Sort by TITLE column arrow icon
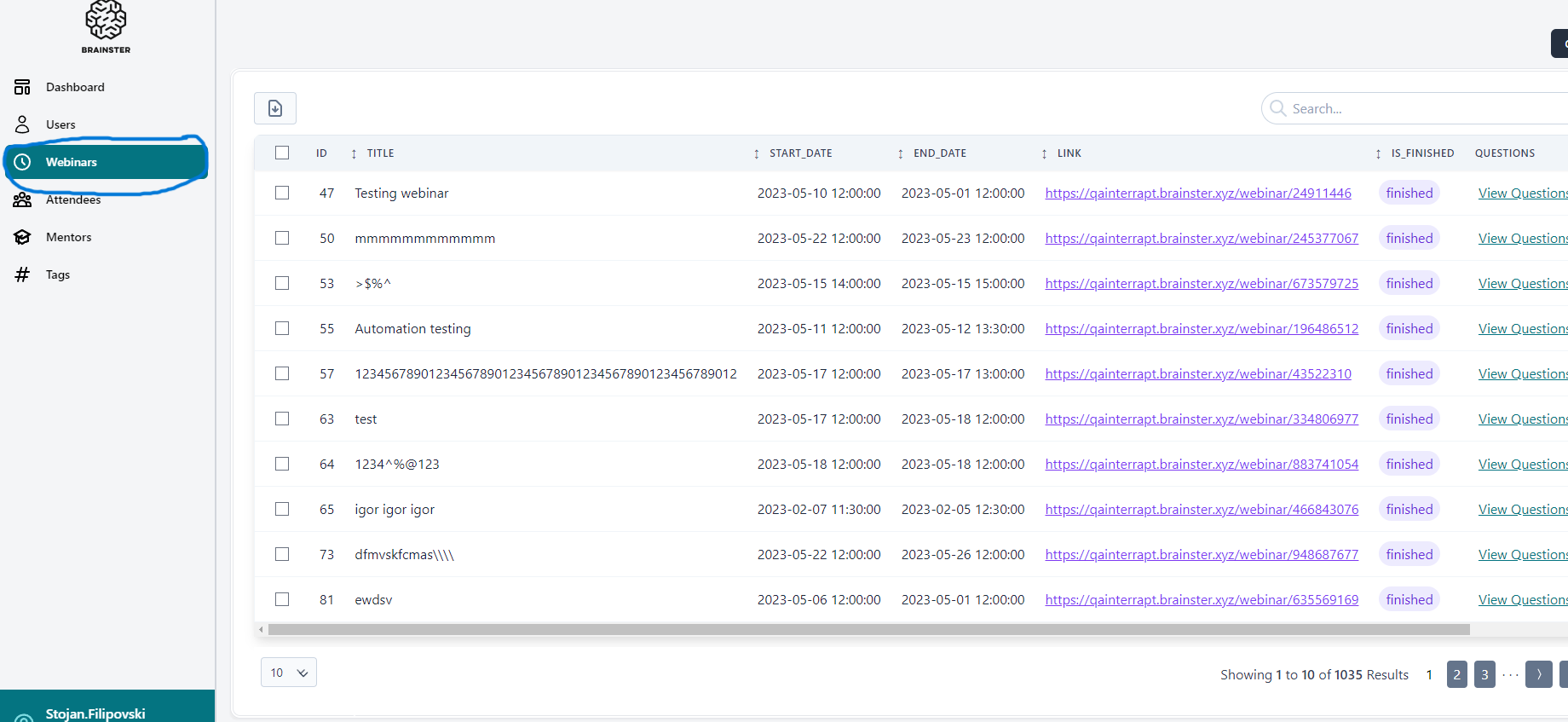1568x722 pixels. click(354, 153)
